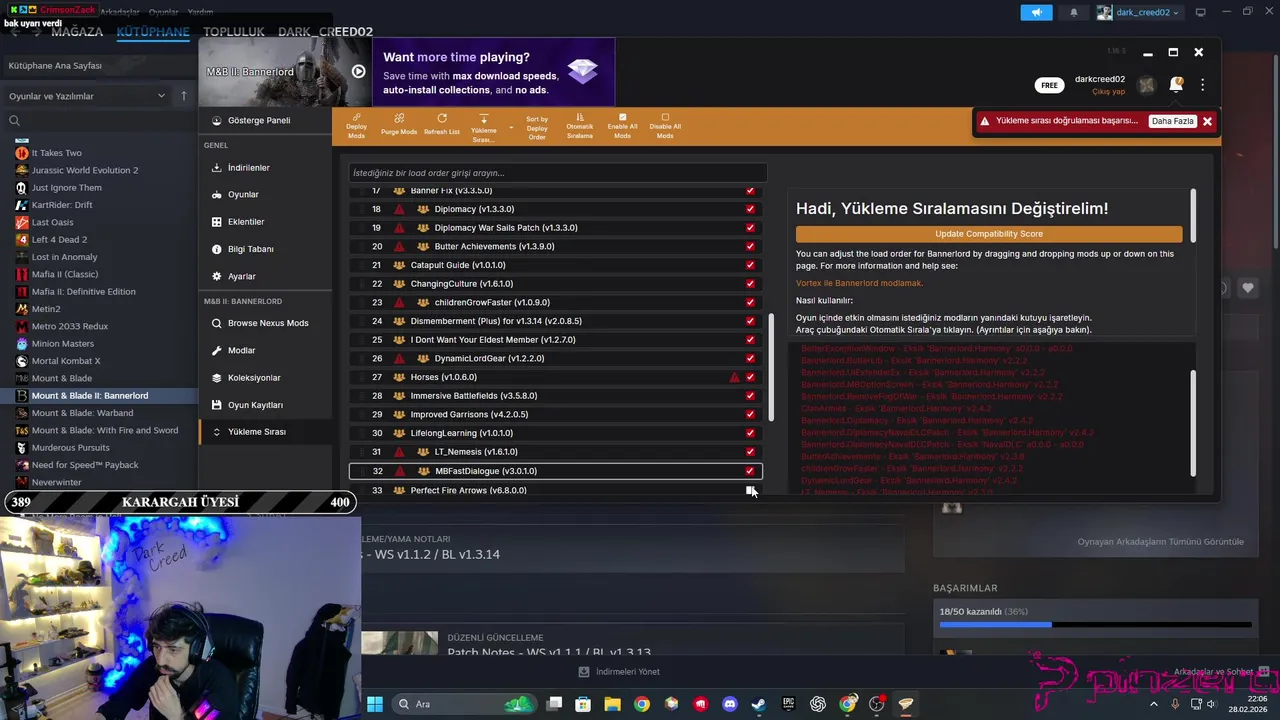Click the load order list scrollbar

pos(770,367)
